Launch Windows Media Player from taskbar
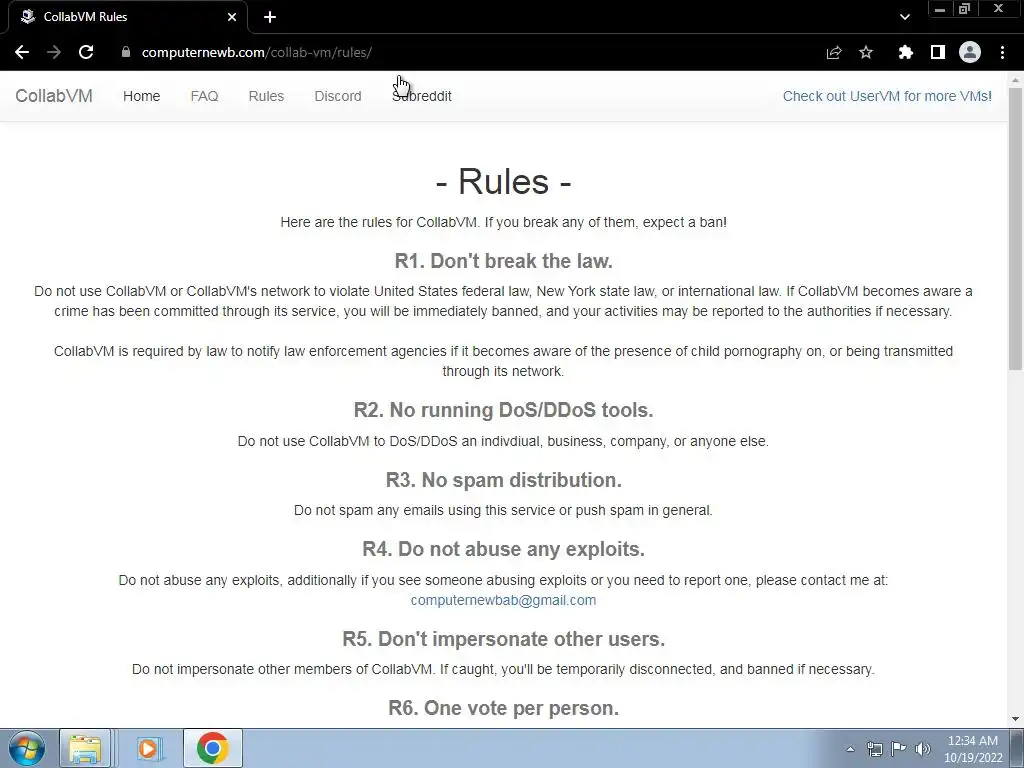The height and width of the screenshot is (768, 1024). [148, 748]
